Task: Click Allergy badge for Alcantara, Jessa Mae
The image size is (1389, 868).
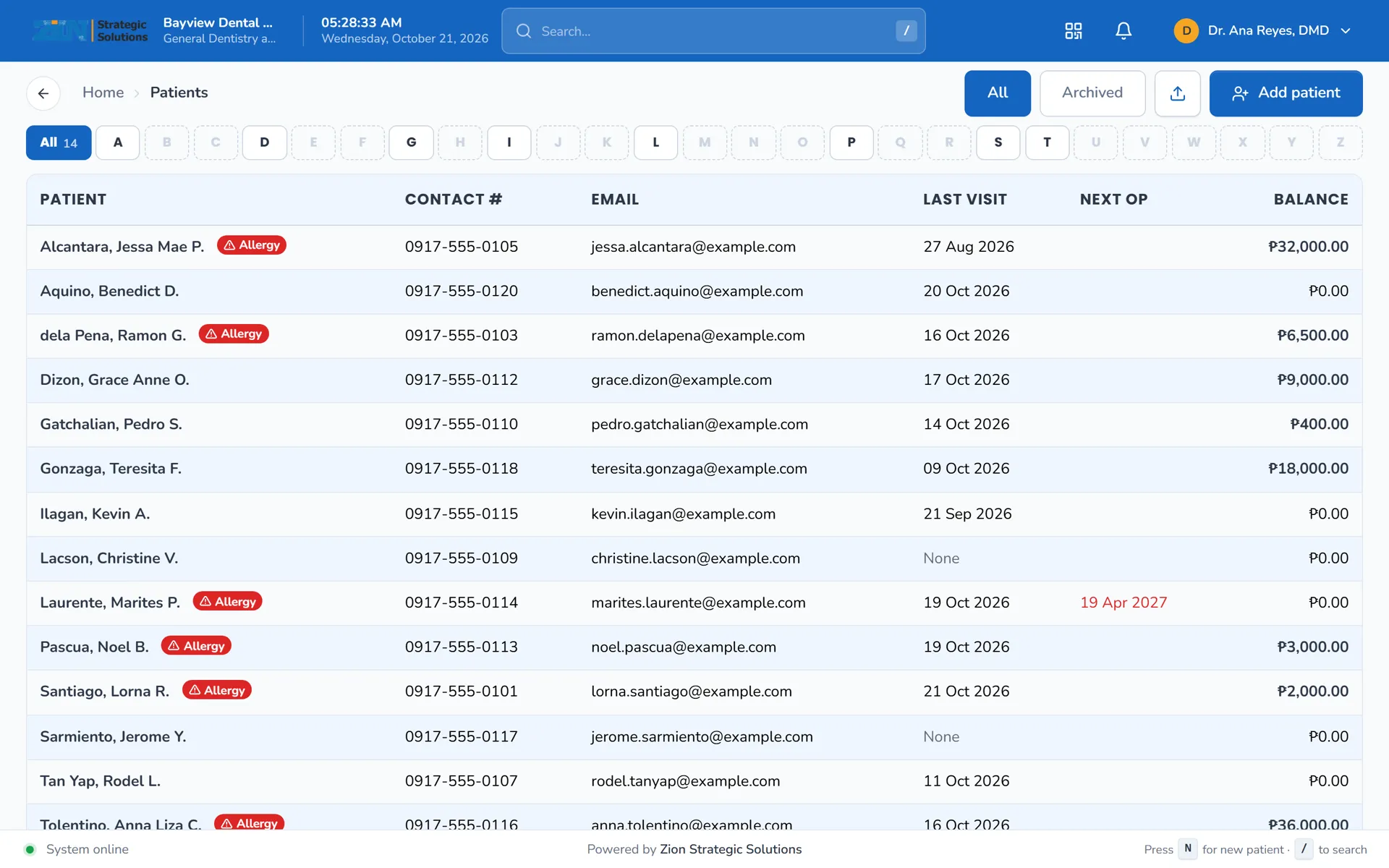Action: tap(251, 245)
